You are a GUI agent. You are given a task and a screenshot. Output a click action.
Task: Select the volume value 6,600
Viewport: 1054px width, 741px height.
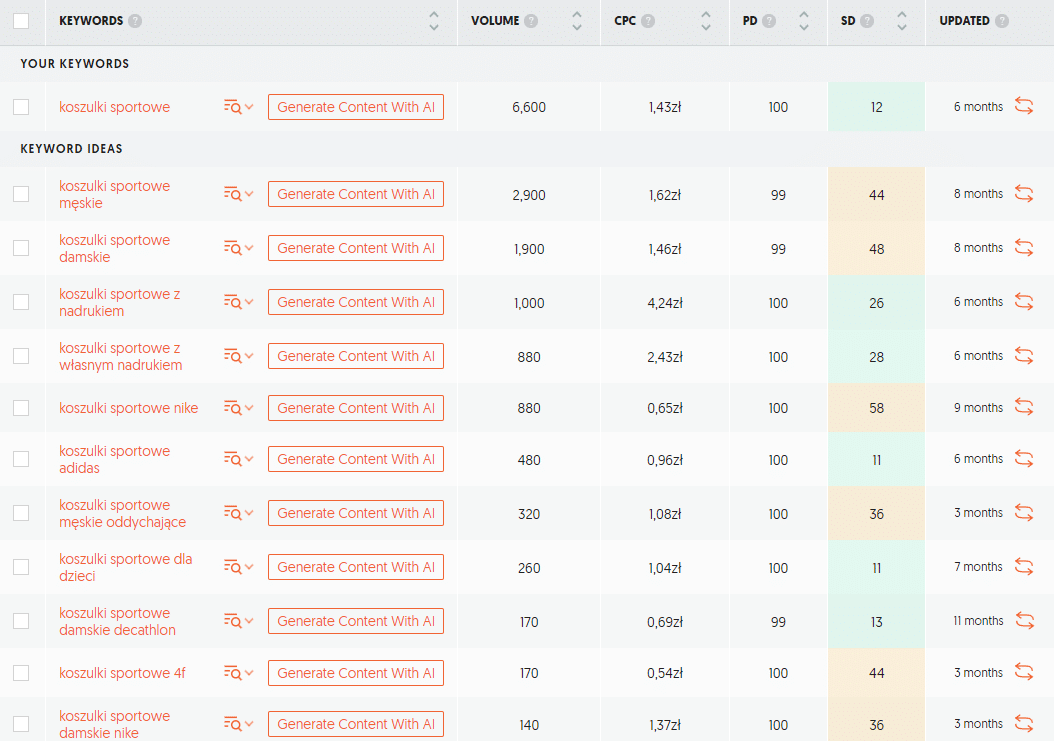coord(529,107)
